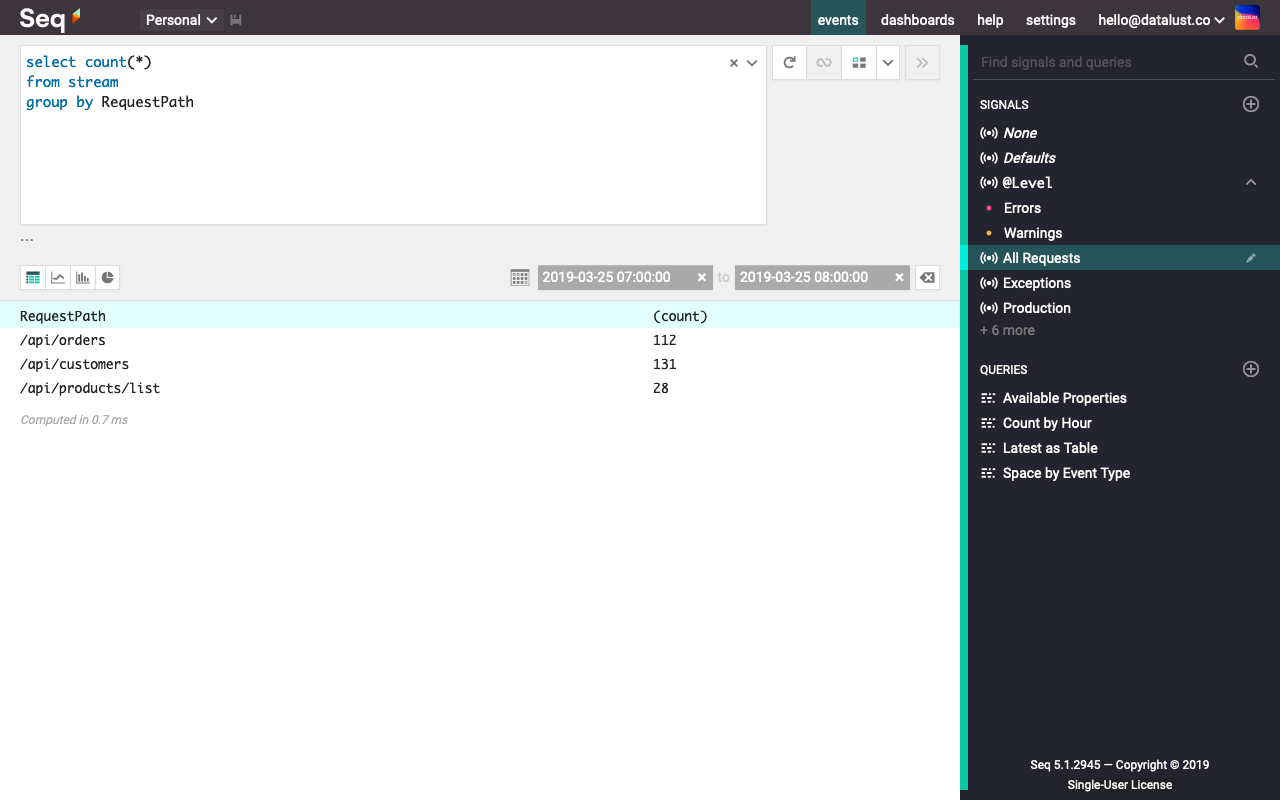Select the /api/orders row
The height and width of the screenshot is (800, 1280).
coord(480,340)
